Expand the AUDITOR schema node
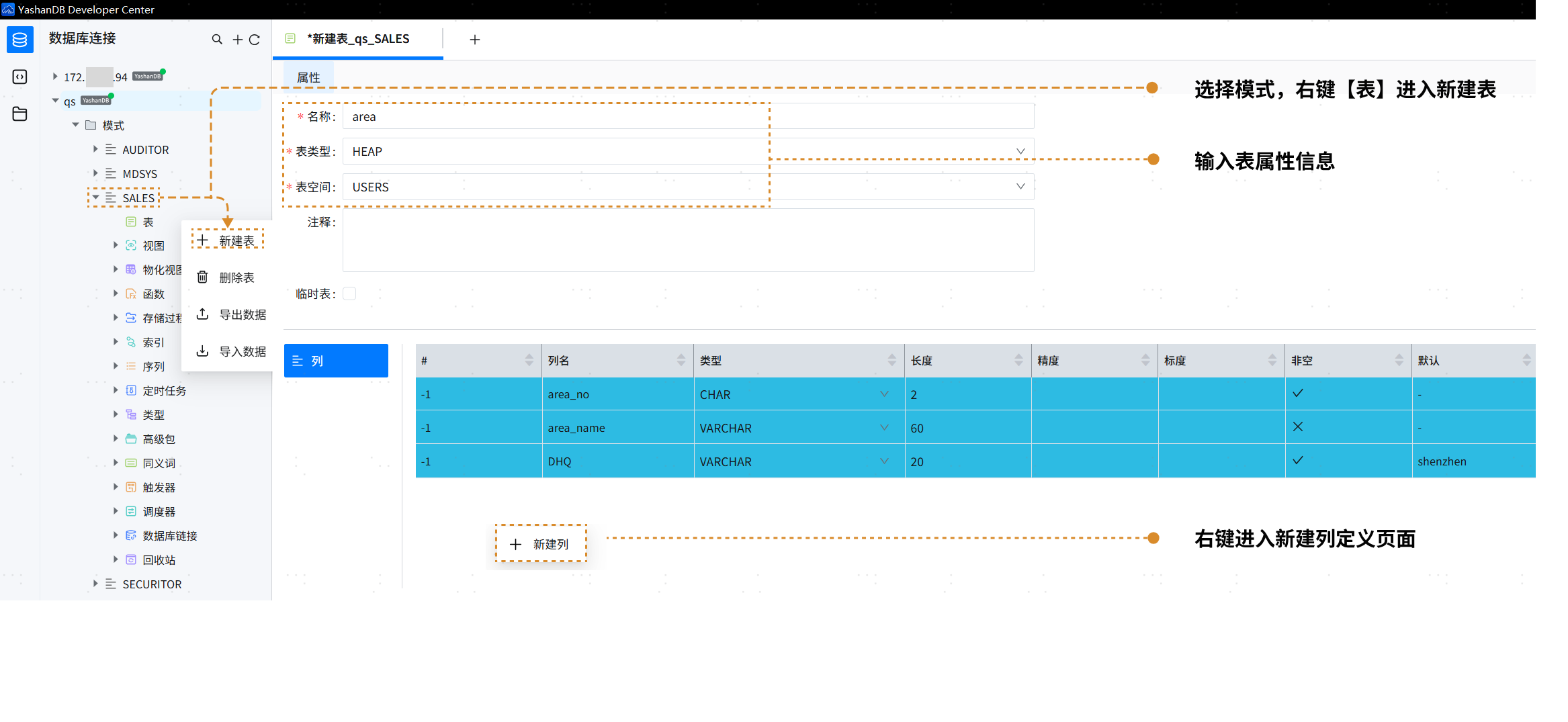Screen dimensions: 1568x722 [95, 150]
